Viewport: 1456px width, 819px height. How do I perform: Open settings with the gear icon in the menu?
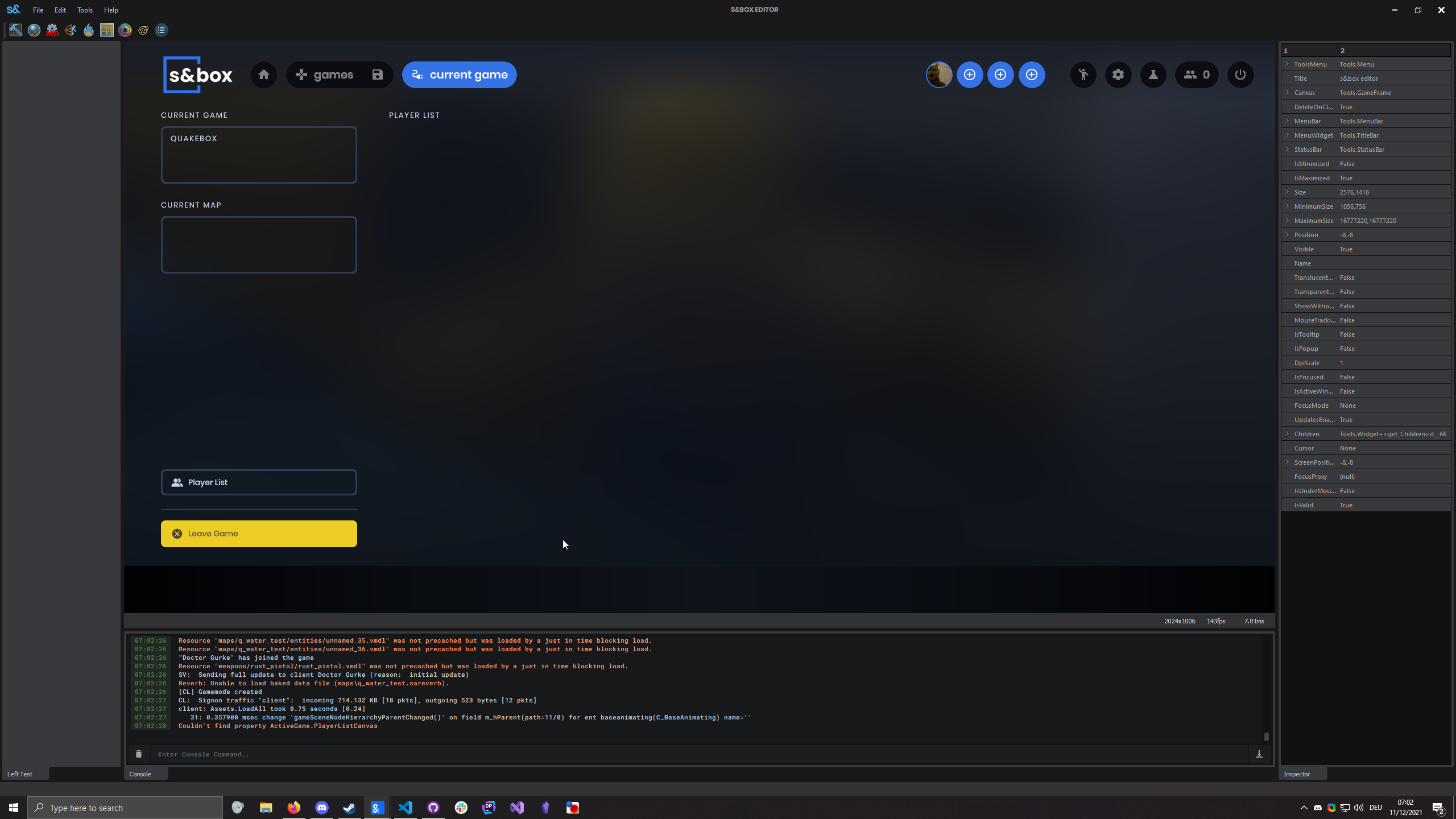(1118, 75)
